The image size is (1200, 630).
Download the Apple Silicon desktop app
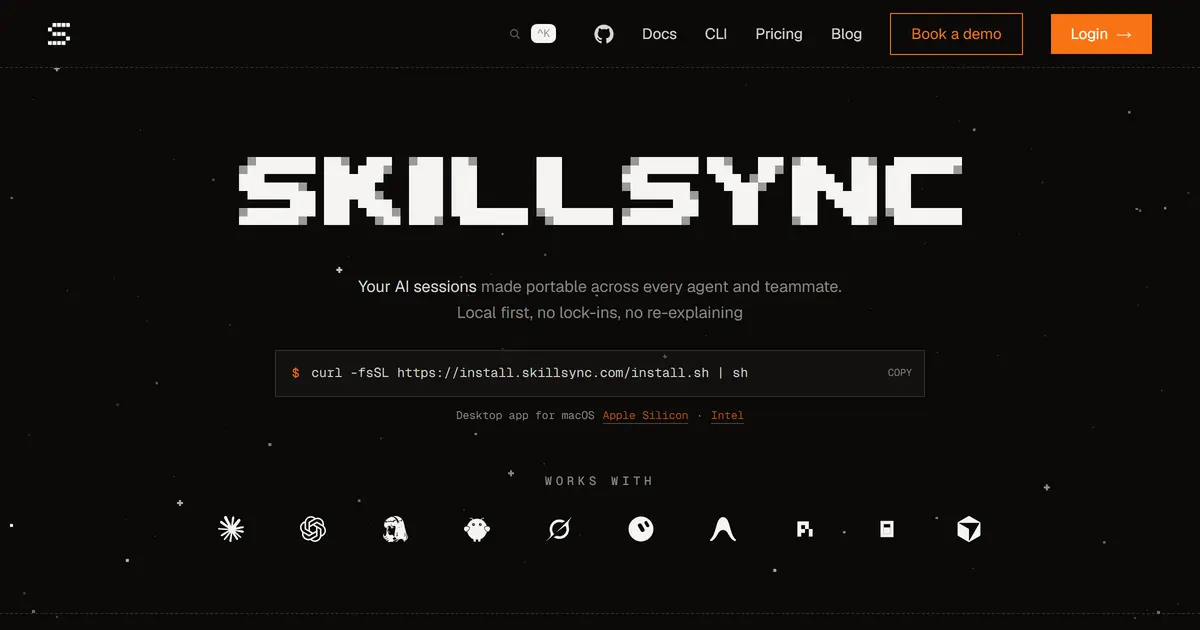pyautogui.click(x=645, y=415)
